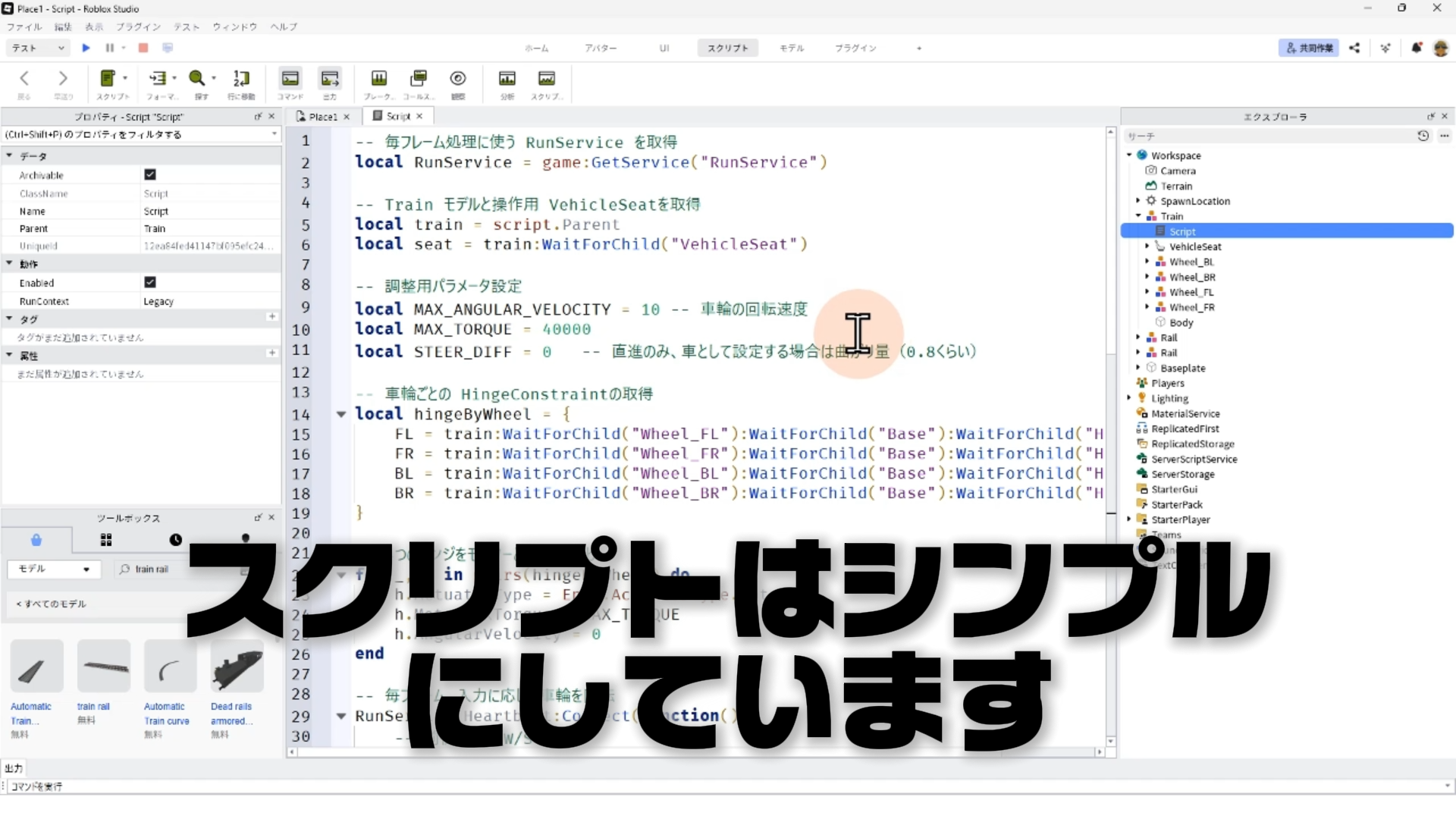
Task: Toggle the Command bar icon
Action: point(290,79)
